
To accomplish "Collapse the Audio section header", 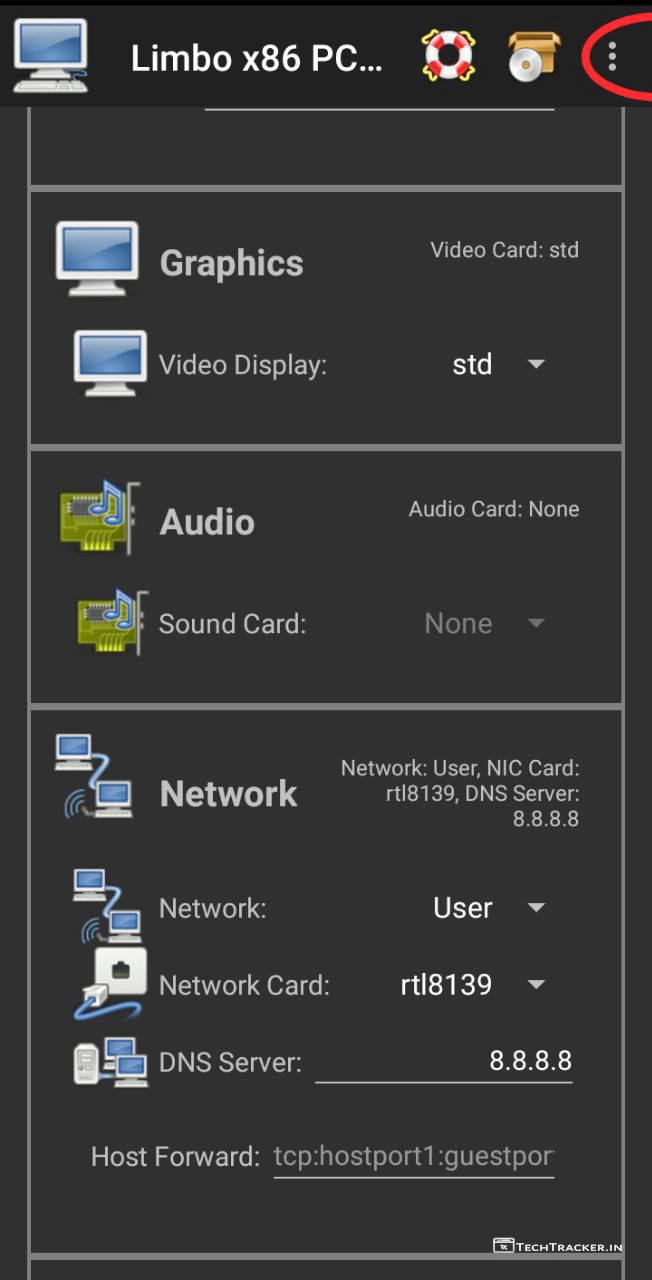I will (x=207, y=522).
